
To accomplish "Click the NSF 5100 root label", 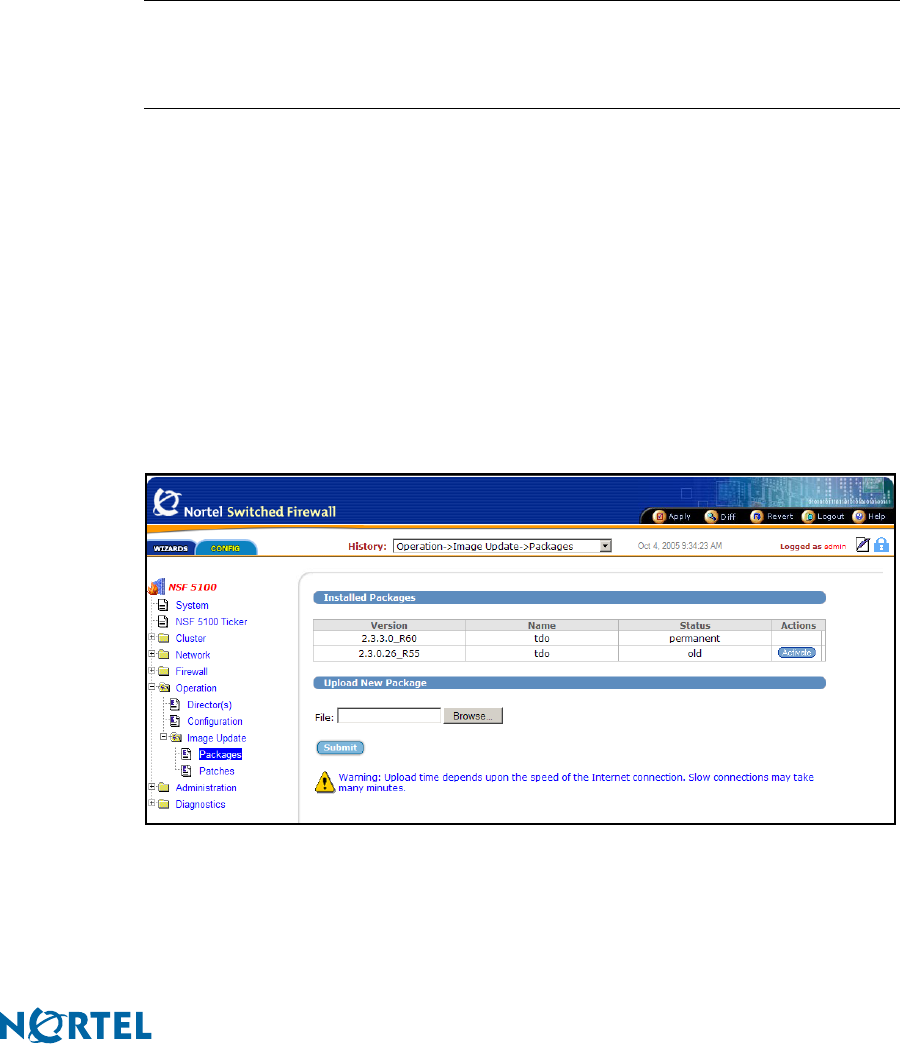I will click(x=192, y=587).
